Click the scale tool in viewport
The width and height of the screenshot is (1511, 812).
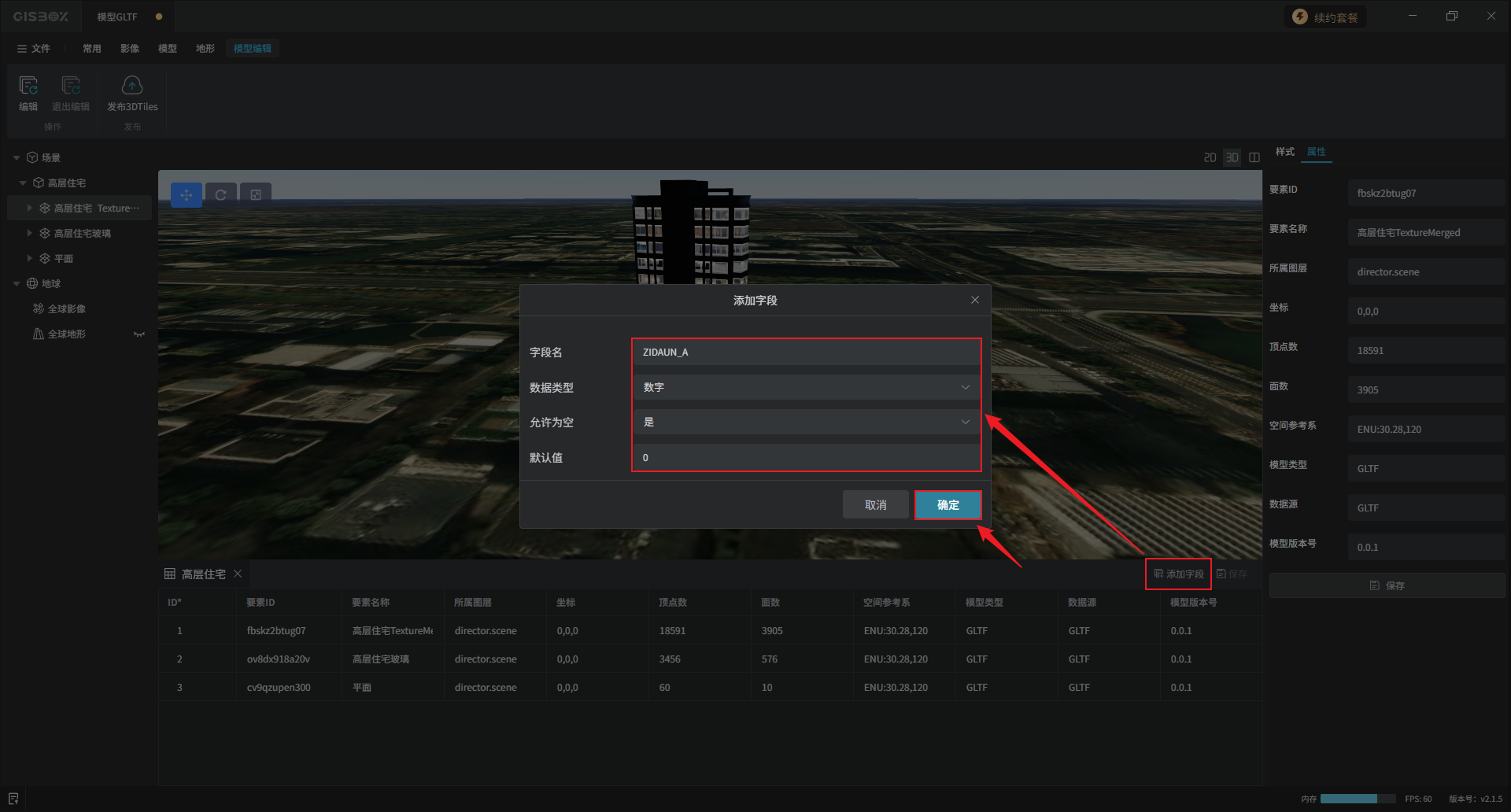(x=256, y=195)
